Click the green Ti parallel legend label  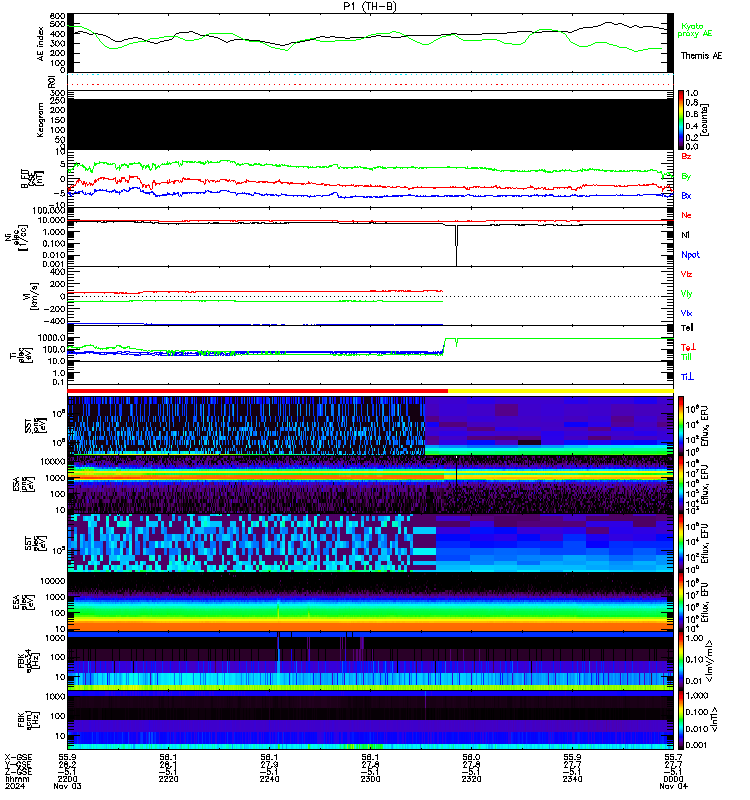[686, 357]
